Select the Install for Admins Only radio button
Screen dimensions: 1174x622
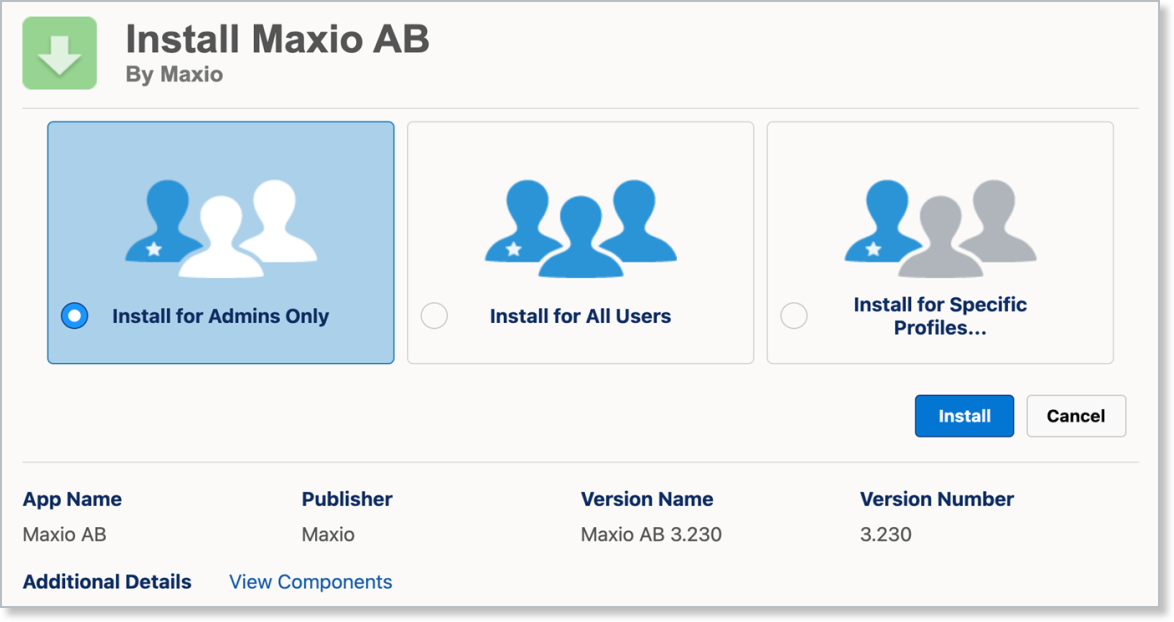click(75, 316)
